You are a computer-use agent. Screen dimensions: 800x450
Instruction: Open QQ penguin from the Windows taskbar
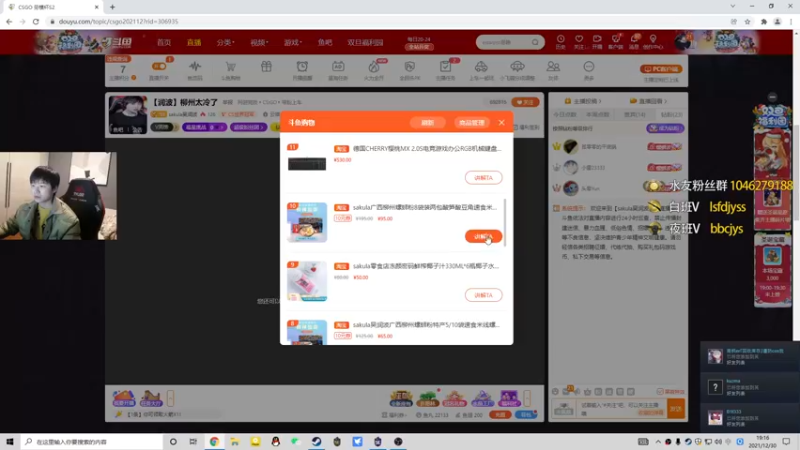pyautogui.click(x=276, y=442)
